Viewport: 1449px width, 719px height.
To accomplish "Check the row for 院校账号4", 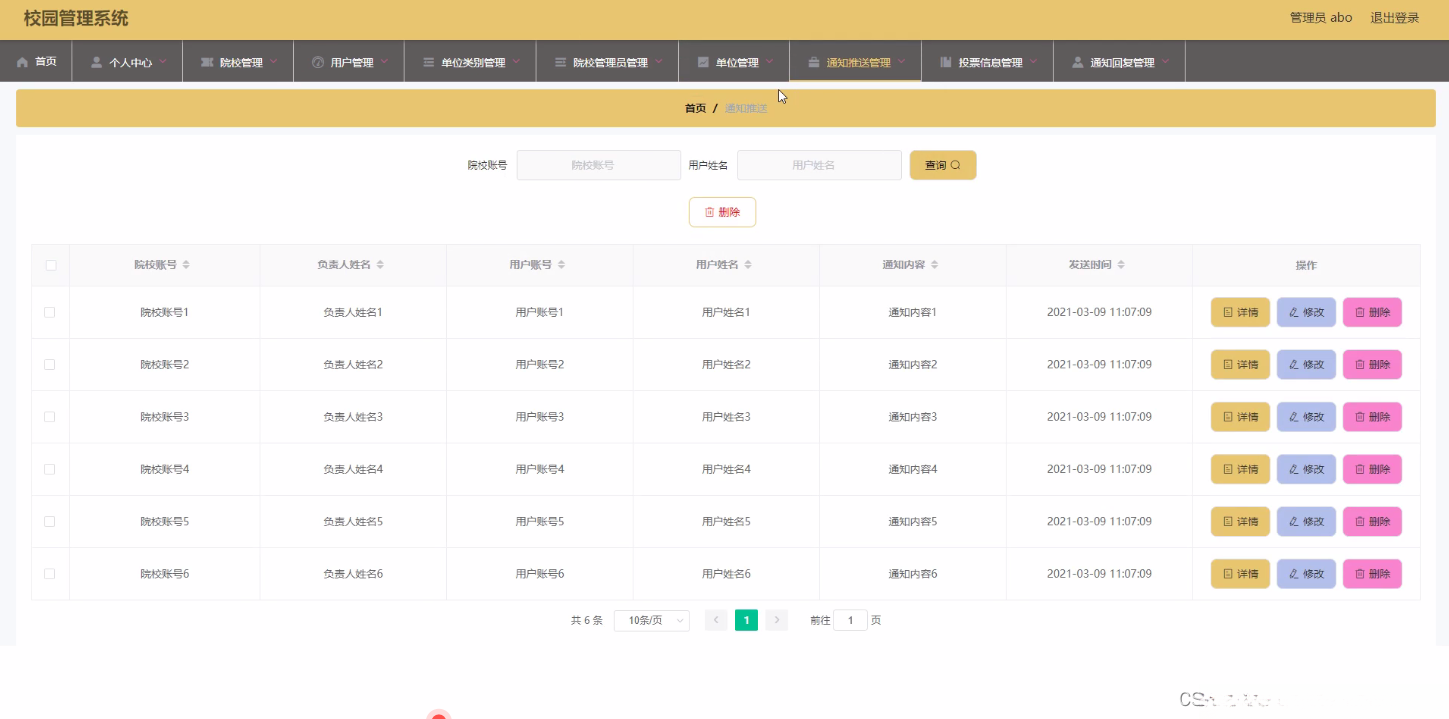I will (50, 469).
